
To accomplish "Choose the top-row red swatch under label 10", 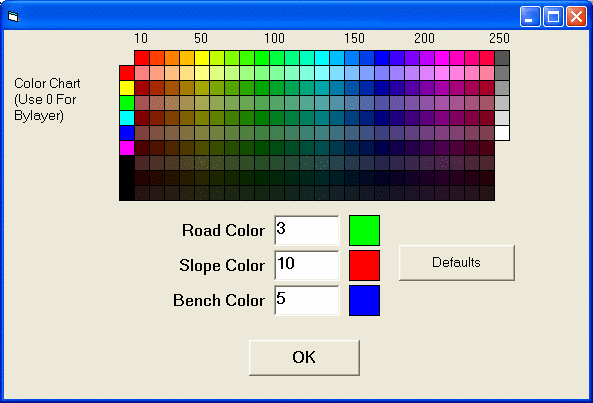I will tap(142, 58).
